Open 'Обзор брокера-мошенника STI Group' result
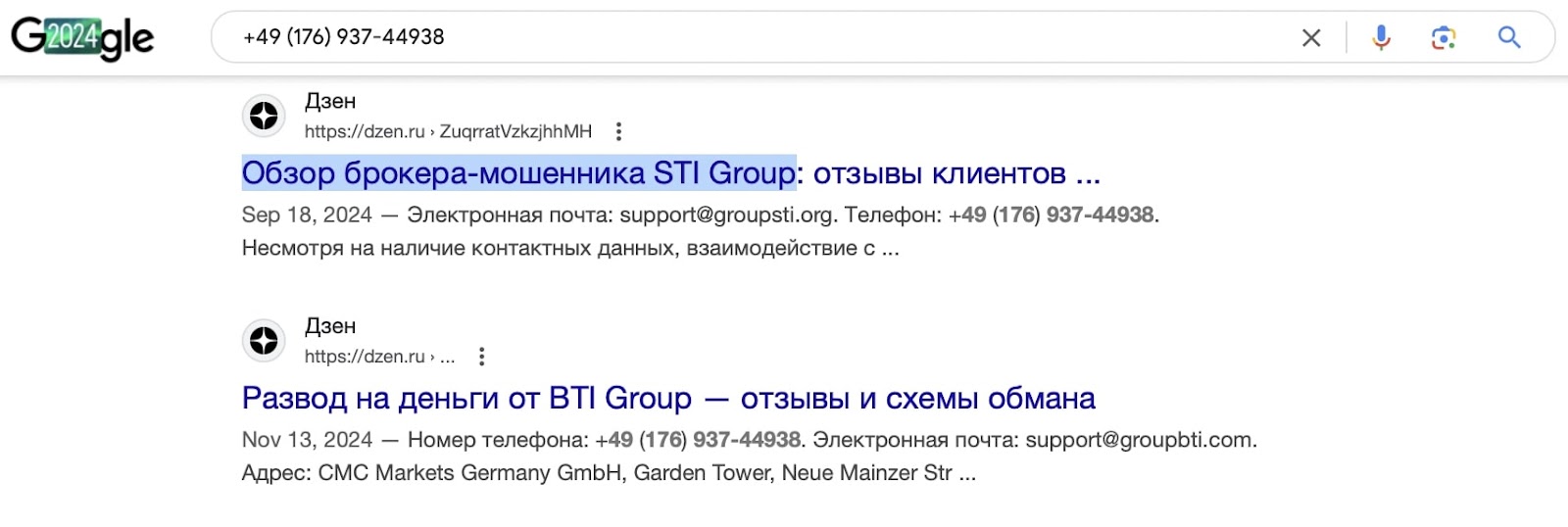 coord(671,173)
